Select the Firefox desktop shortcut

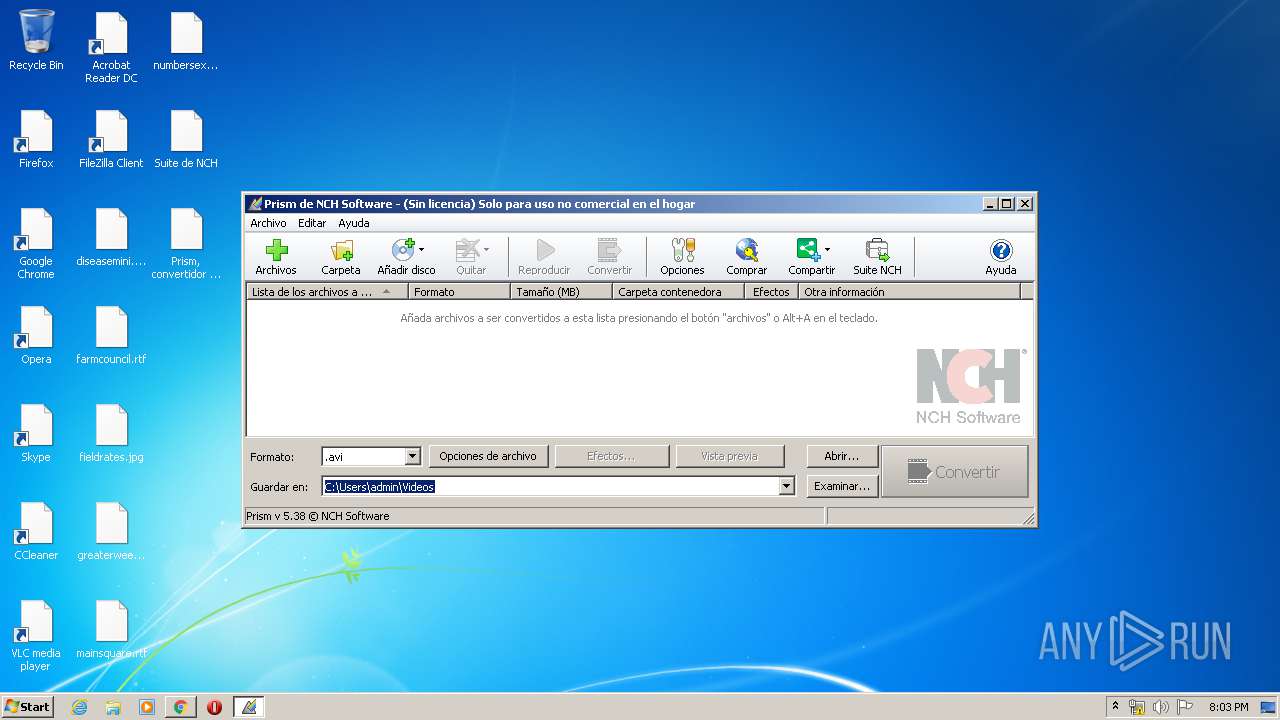point(36,139)
